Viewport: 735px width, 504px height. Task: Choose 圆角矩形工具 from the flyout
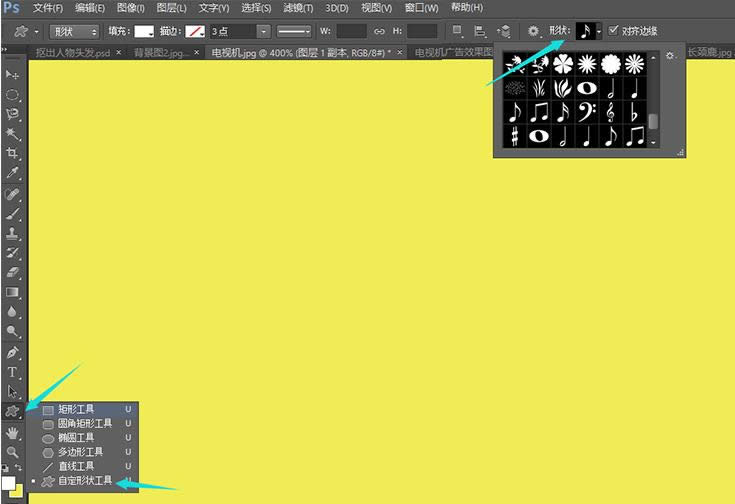point(82,424)
